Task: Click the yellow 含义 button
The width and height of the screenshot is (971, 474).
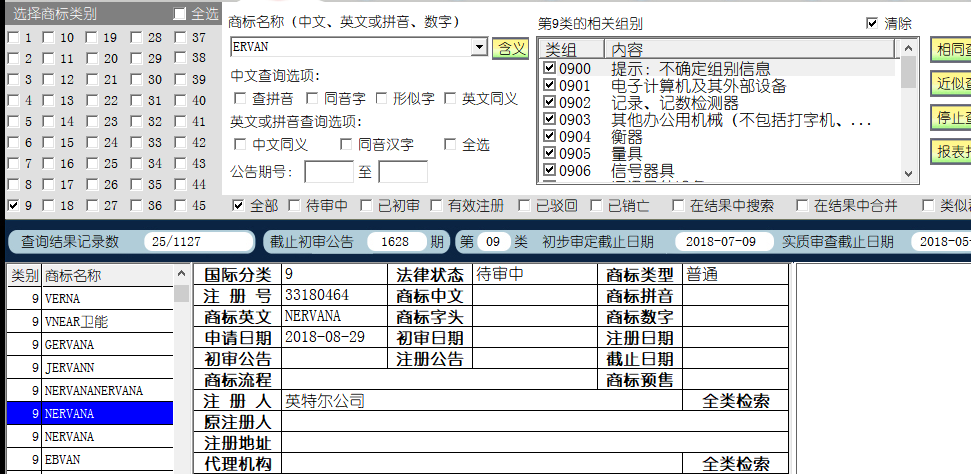Action: 510,48
